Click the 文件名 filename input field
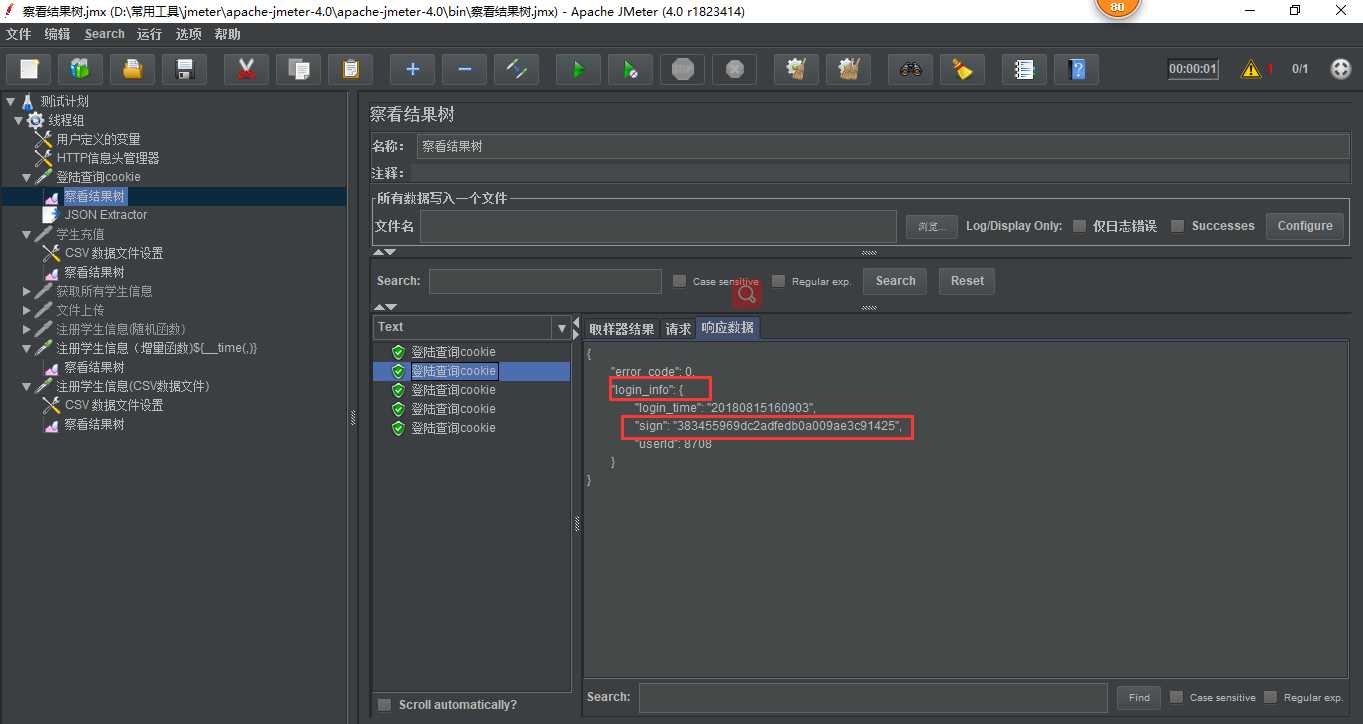The width and height of the screenshot is (1363, 724). [658, 226]
